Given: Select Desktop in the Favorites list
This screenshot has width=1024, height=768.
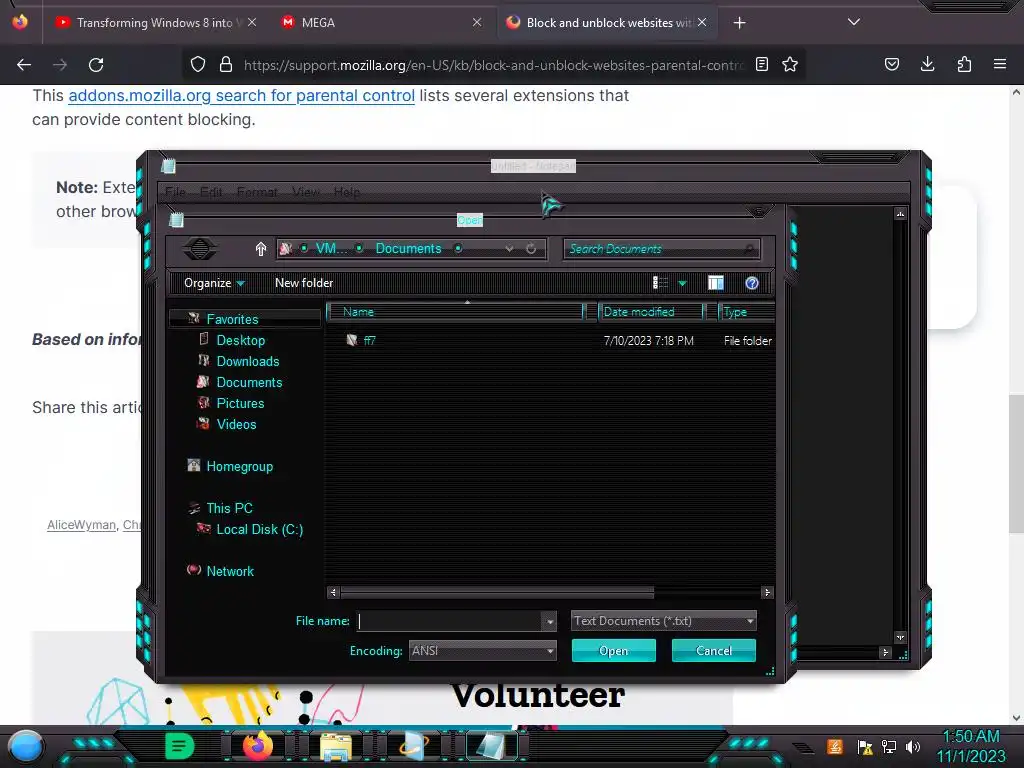Looking at the screenshot, I should pos(240,340).
